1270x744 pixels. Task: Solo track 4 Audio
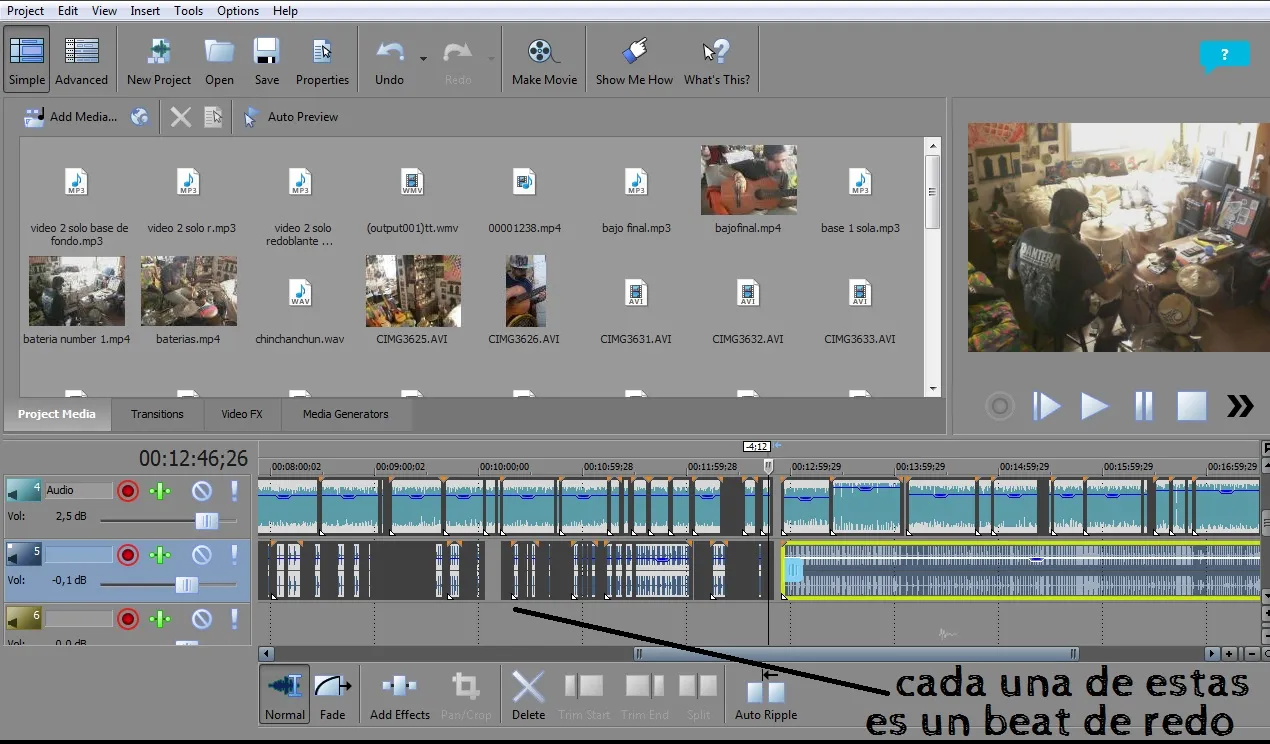[235, 491]
